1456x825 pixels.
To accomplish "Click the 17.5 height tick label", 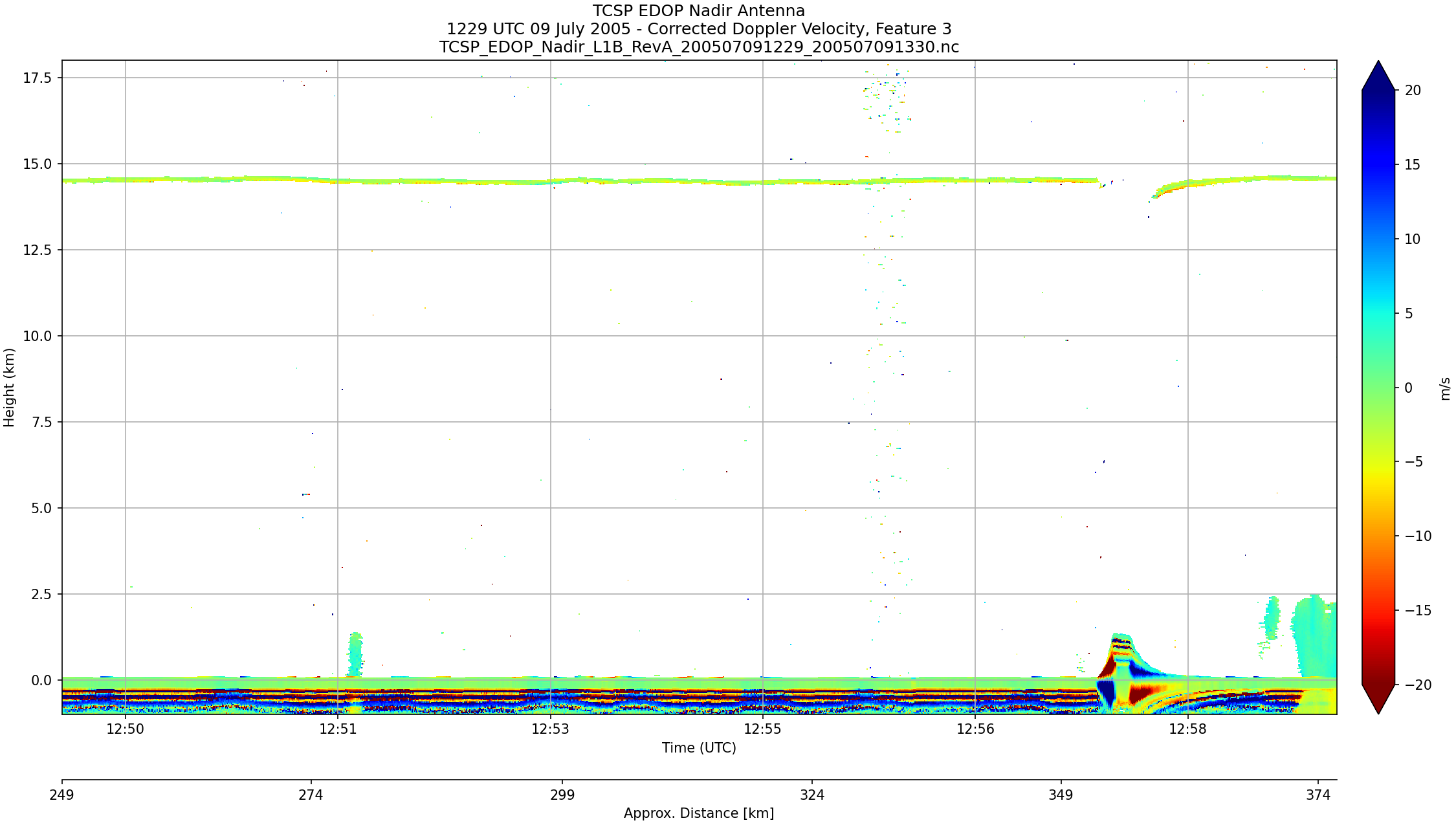I will click(x=38, y=78).
